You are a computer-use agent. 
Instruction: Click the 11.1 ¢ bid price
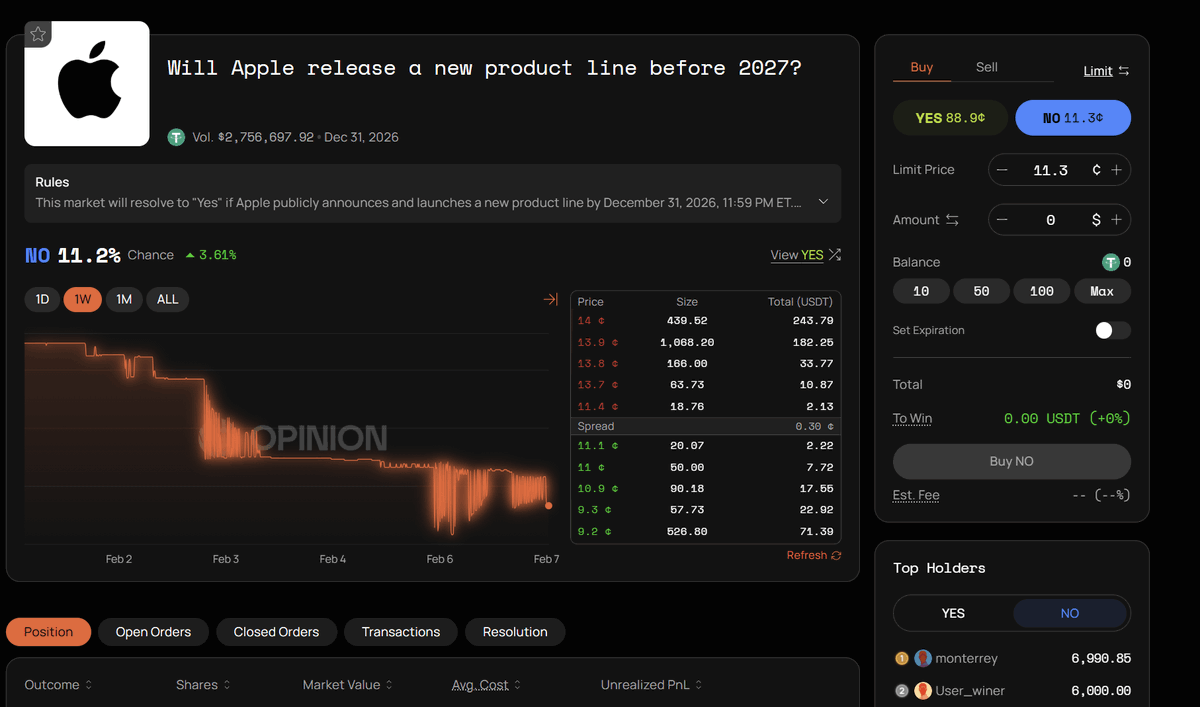click(596, 446)
